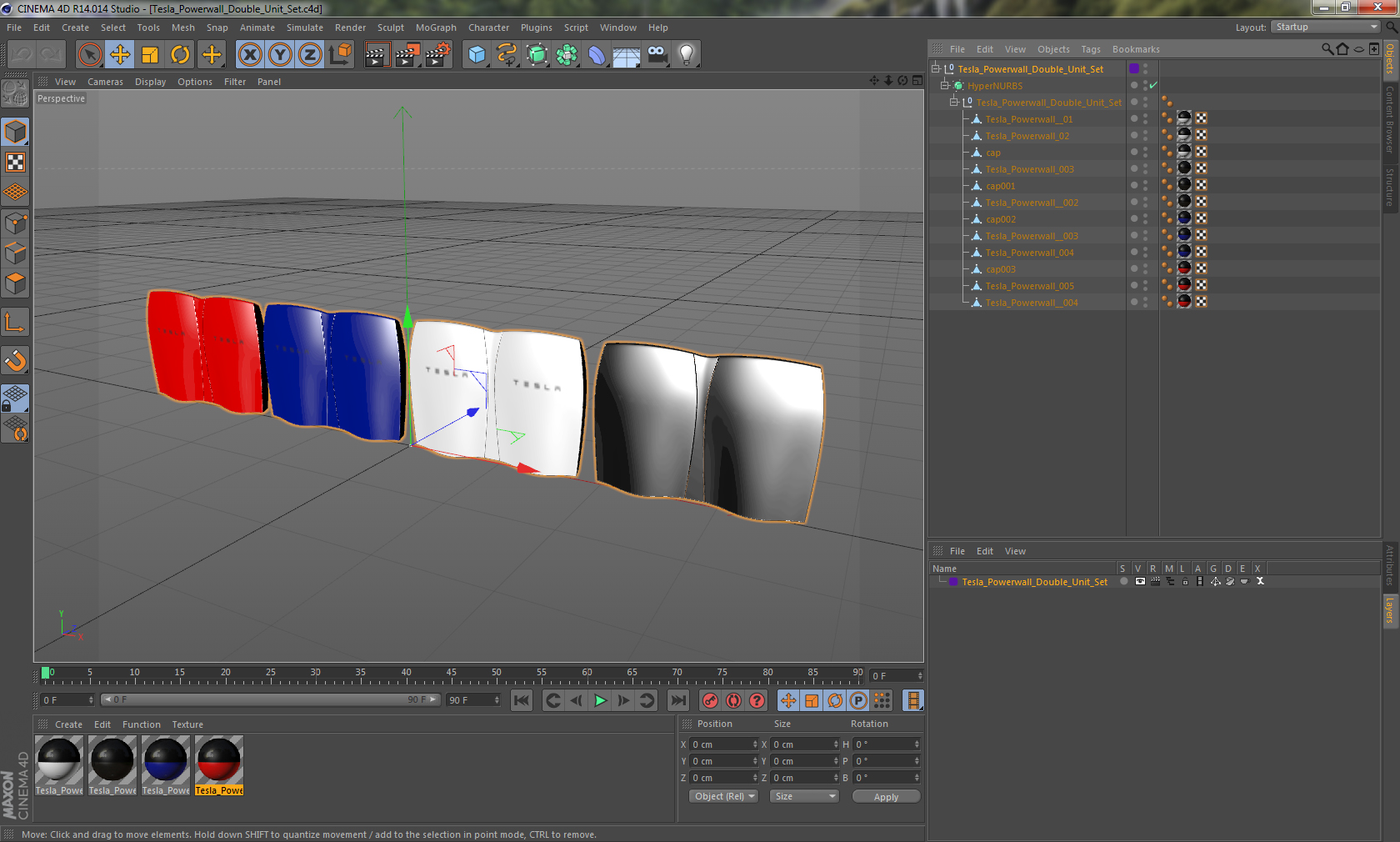
Task: Click the Position X input field
Action: click(x=723, y=744)
